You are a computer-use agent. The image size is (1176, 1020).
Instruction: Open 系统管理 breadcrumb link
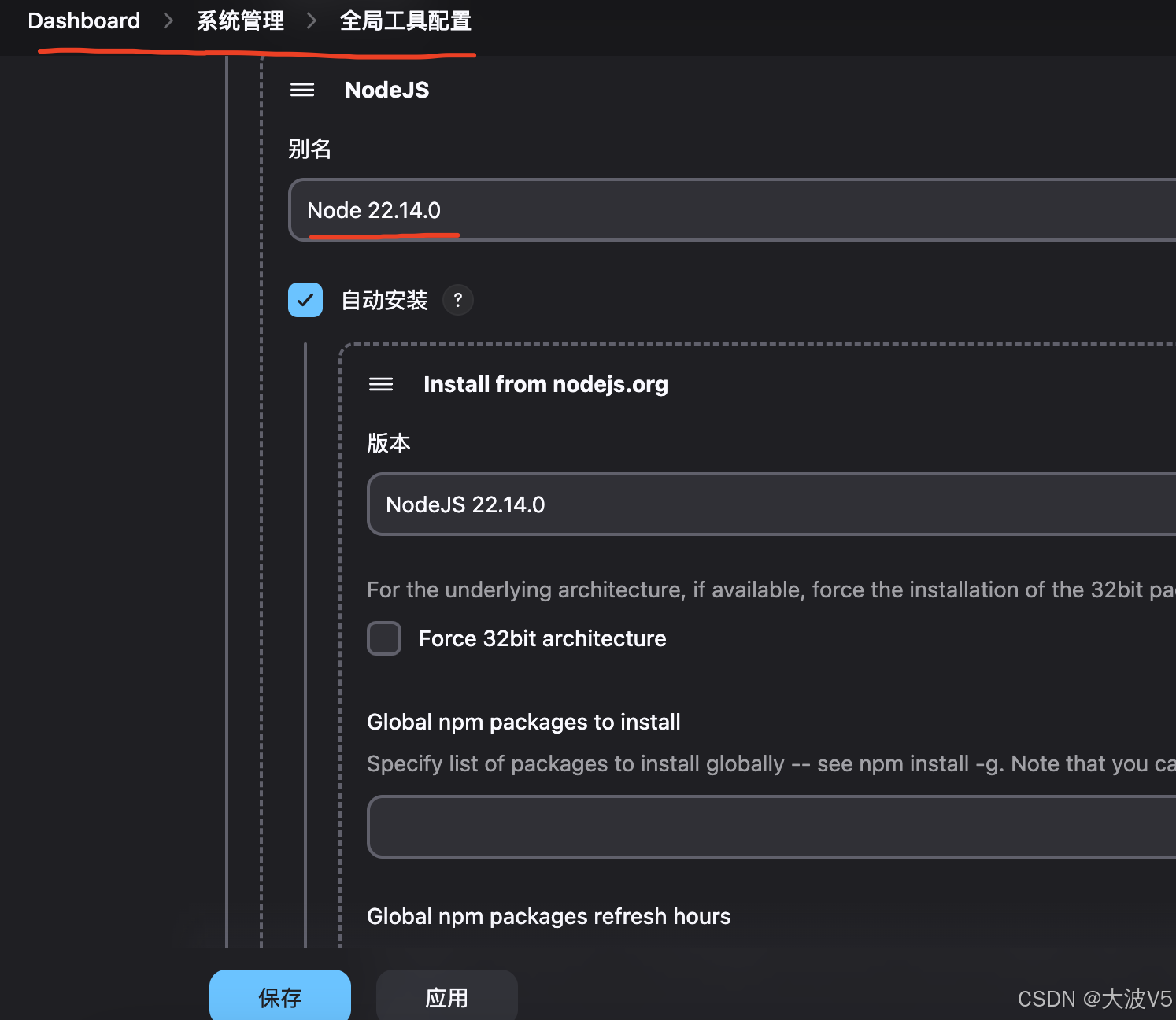pyautogui.click(x=240, y=20)
